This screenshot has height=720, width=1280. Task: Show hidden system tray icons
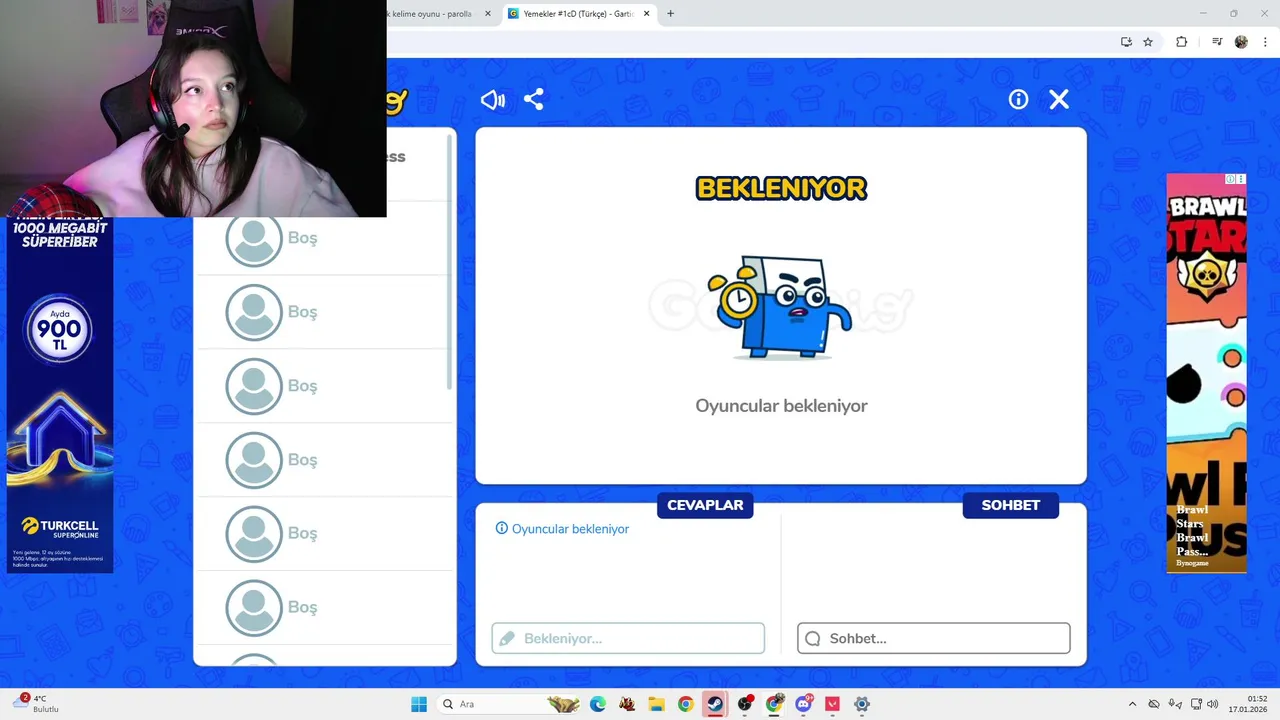[1132, 704]
